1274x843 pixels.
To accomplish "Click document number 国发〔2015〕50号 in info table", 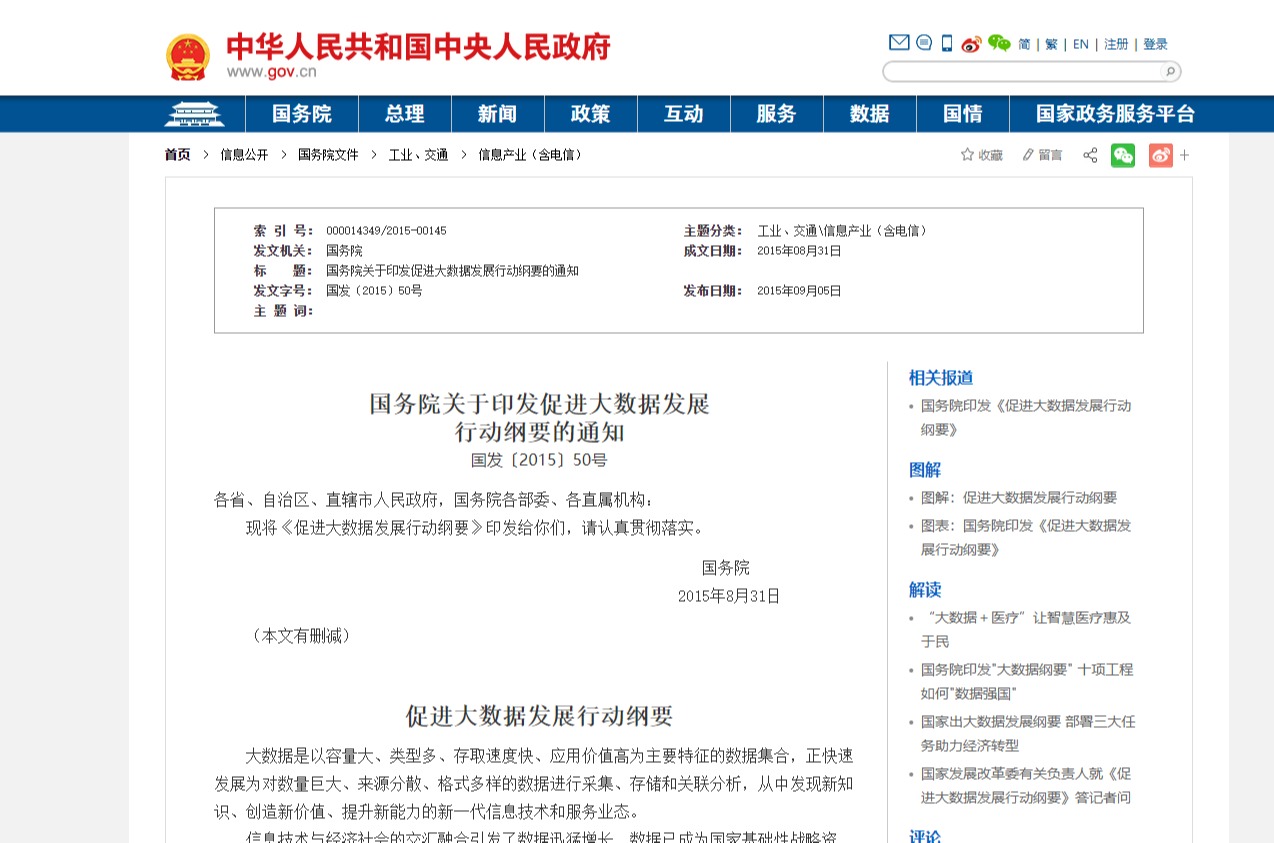I will 374,291.
